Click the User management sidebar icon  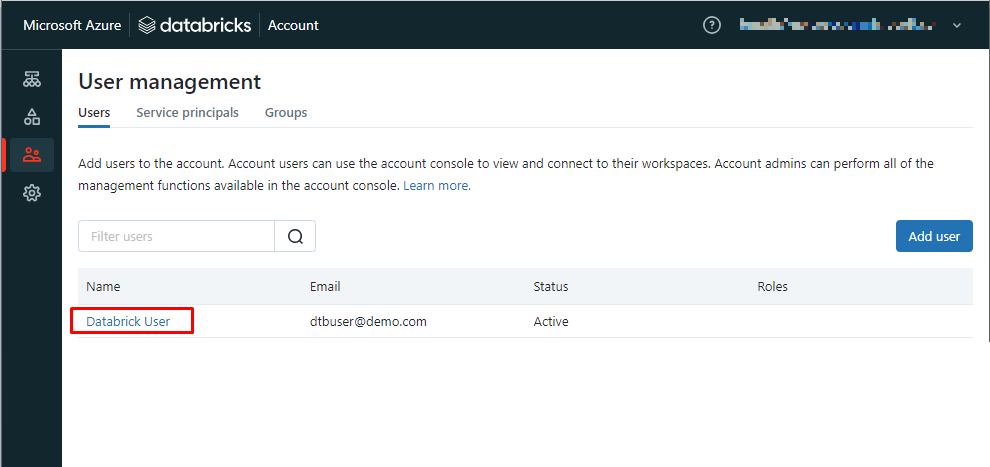(x=32, y=155)
